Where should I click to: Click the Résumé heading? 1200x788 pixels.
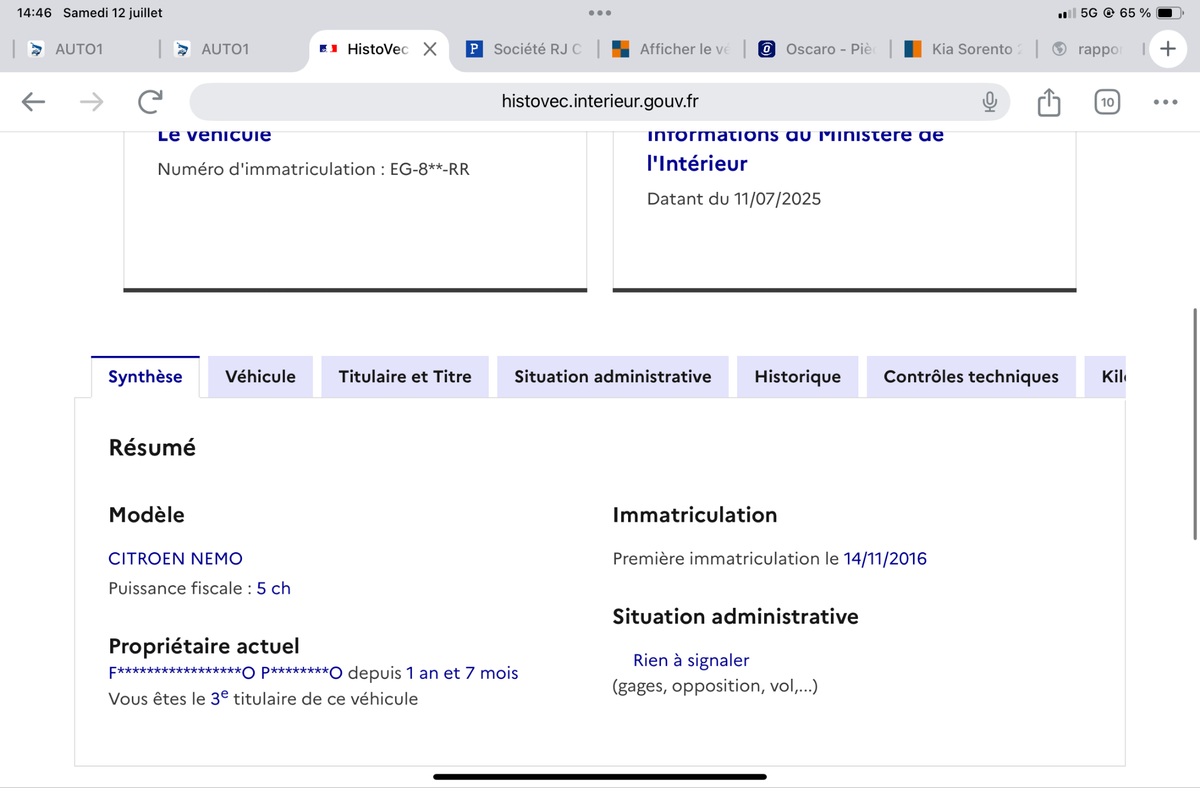click(152, 448)
